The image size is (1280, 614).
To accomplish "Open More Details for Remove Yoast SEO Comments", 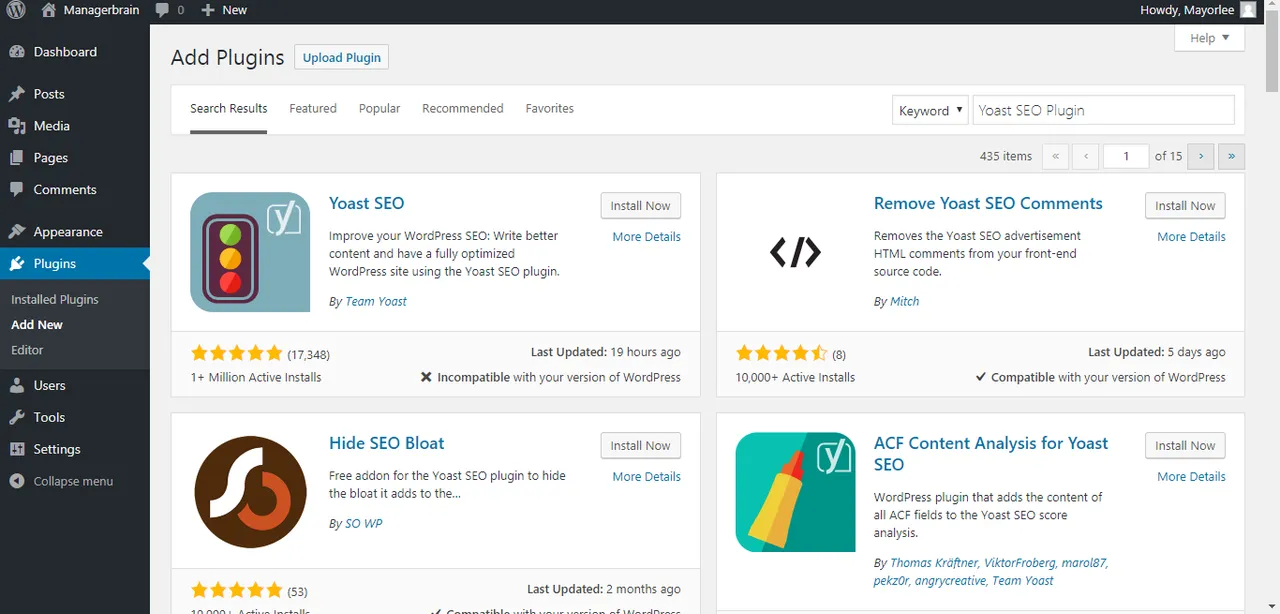I will (1191, 237).
